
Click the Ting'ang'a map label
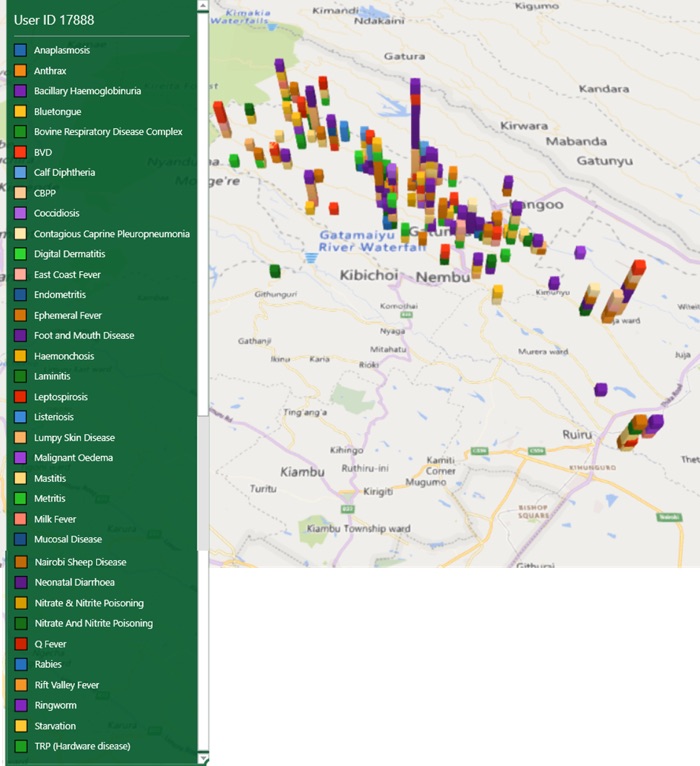(x=305, y=412)
